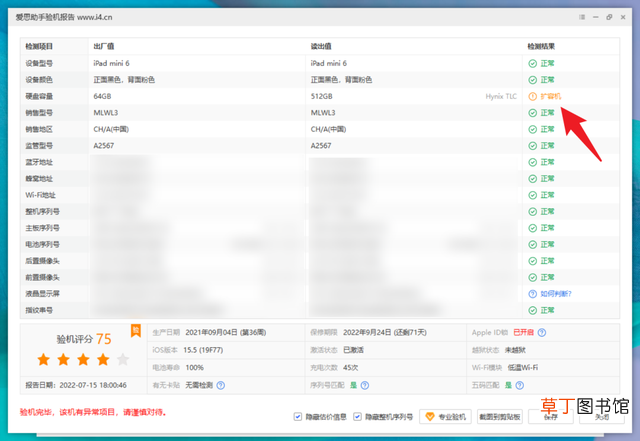The height and width of the screenshot is (441, 640).
Task: Click the 出厂值 column header
Action: [x=104, y=47]
